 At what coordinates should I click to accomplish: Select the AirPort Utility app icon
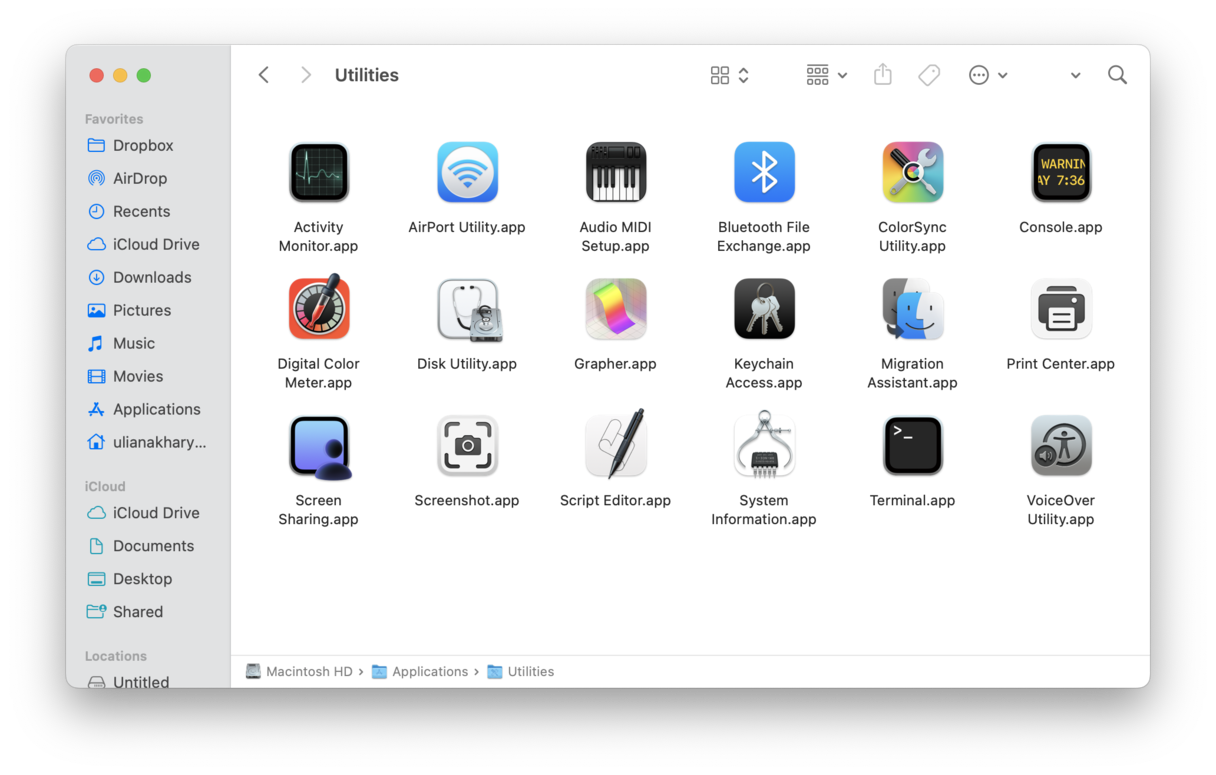(467, 172)
